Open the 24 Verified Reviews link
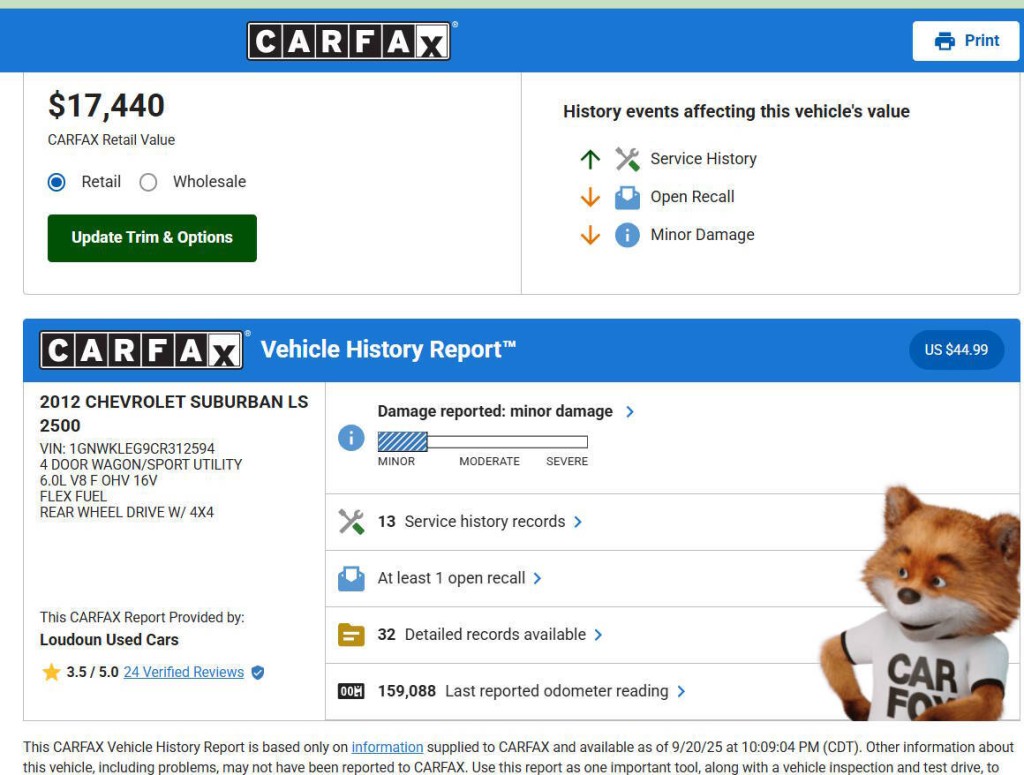Viewport: 1024px width, 775px height. 184,673
